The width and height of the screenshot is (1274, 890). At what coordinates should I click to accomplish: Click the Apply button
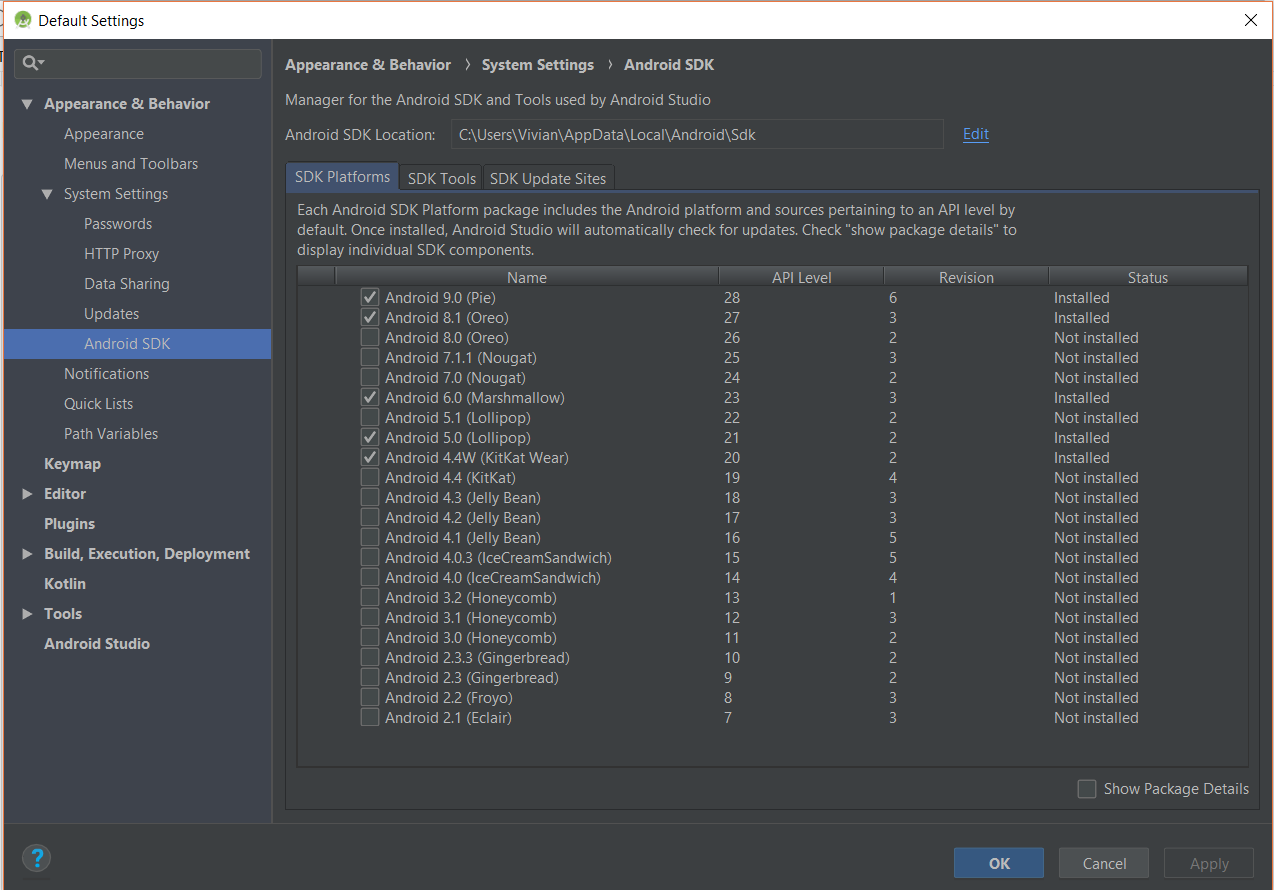[x=1209, y=863]
